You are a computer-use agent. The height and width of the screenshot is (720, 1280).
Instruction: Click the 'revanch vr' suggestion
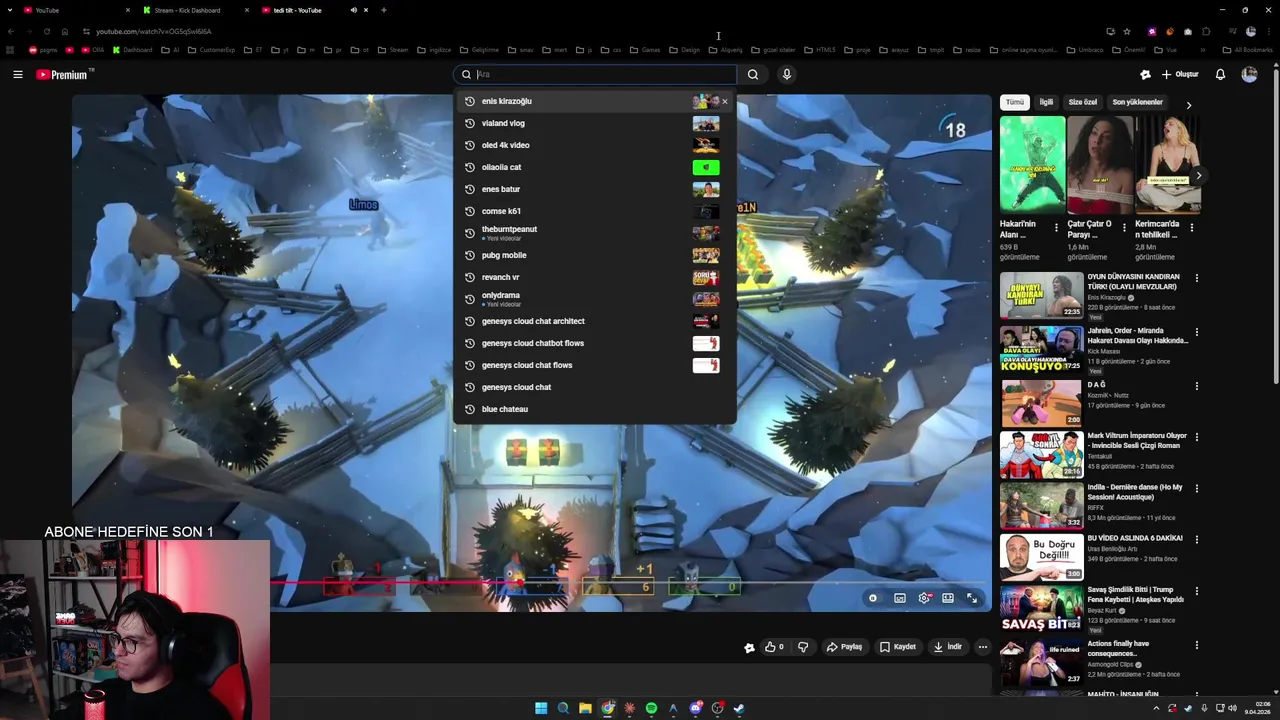click(x=594, y=277)
